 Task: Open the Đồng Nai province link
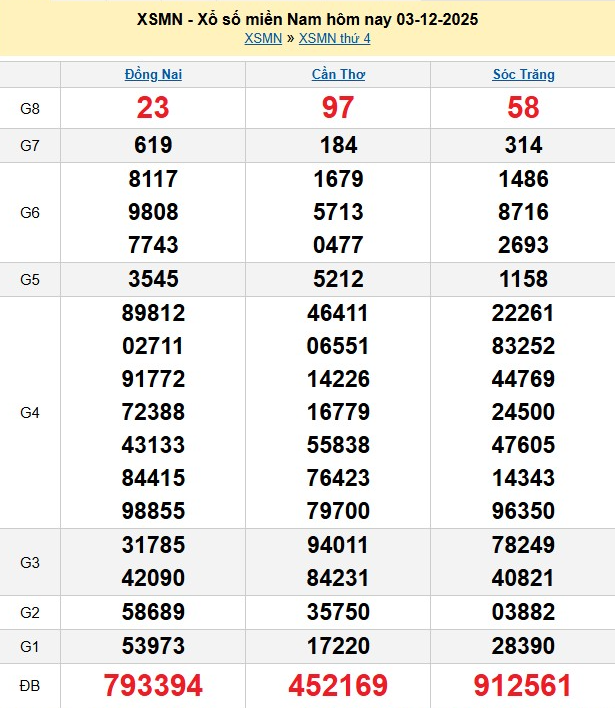click(x=153, y=74)
